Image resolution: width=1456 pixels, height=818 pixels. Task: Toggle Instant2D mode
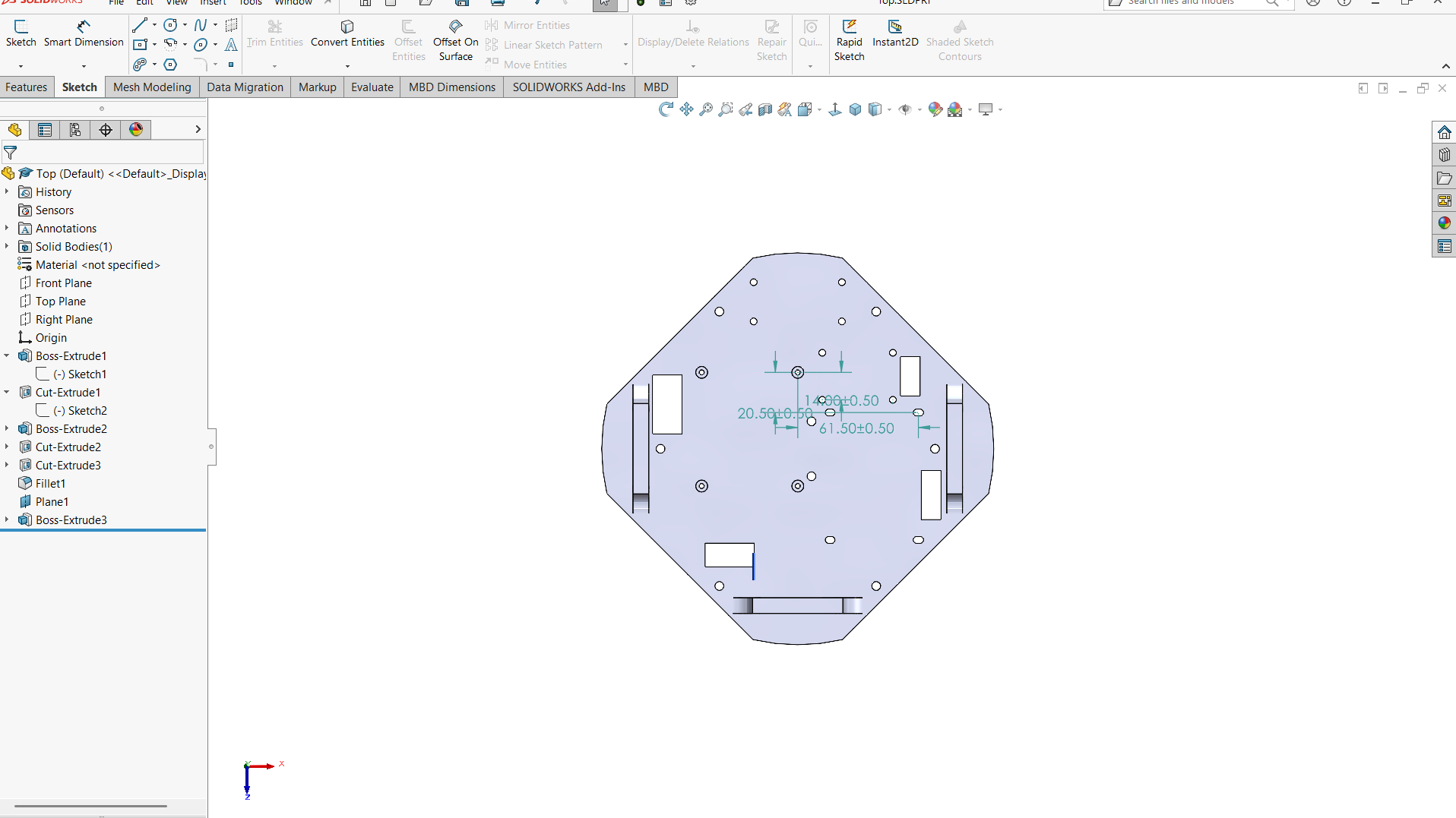click(x=895, y=34)
